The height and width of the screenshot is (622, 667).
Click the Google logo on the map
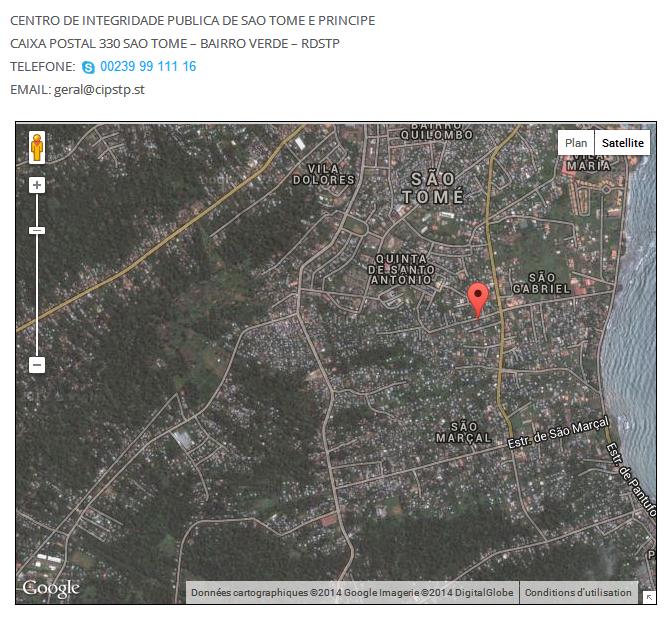(x=50, y=589)
